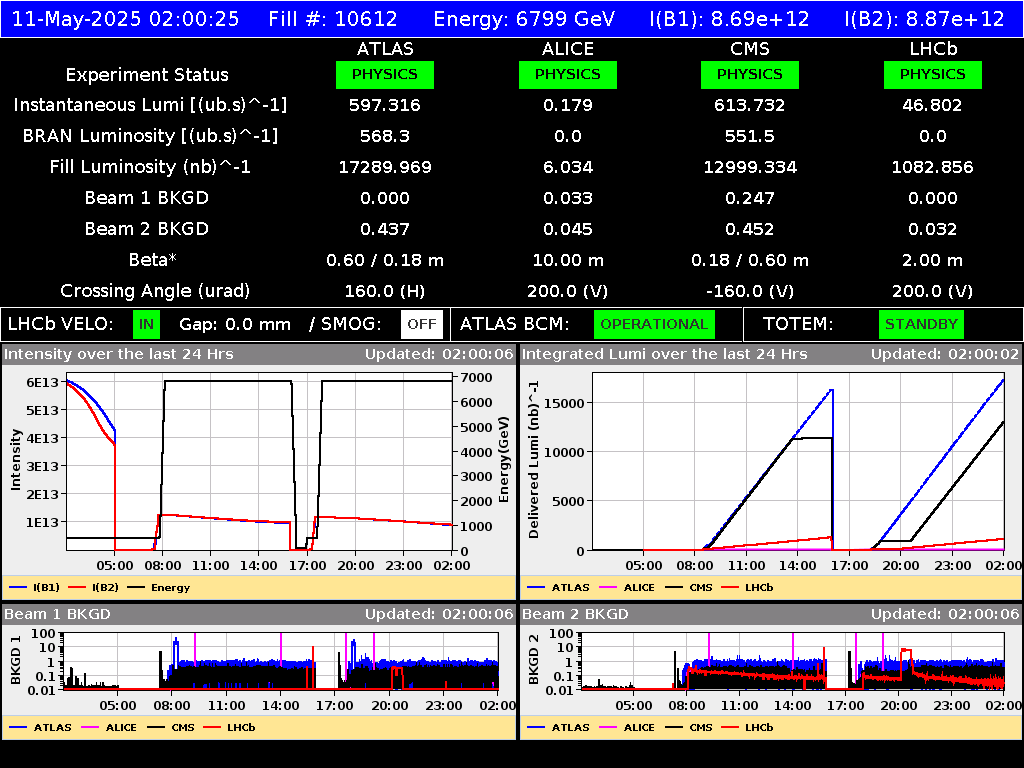Viewport: 1024px width, 768px height.
Task: Select CMS Beam 1 BKGD value 0.247
Action: pos(750,198)
